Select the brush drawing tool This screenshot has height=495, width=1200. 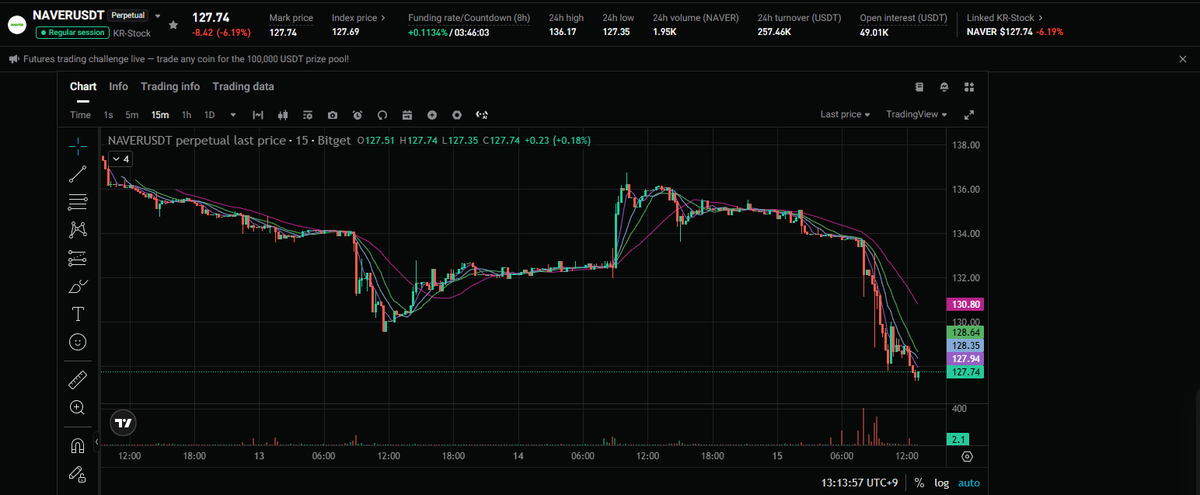(x=78, y=286)
